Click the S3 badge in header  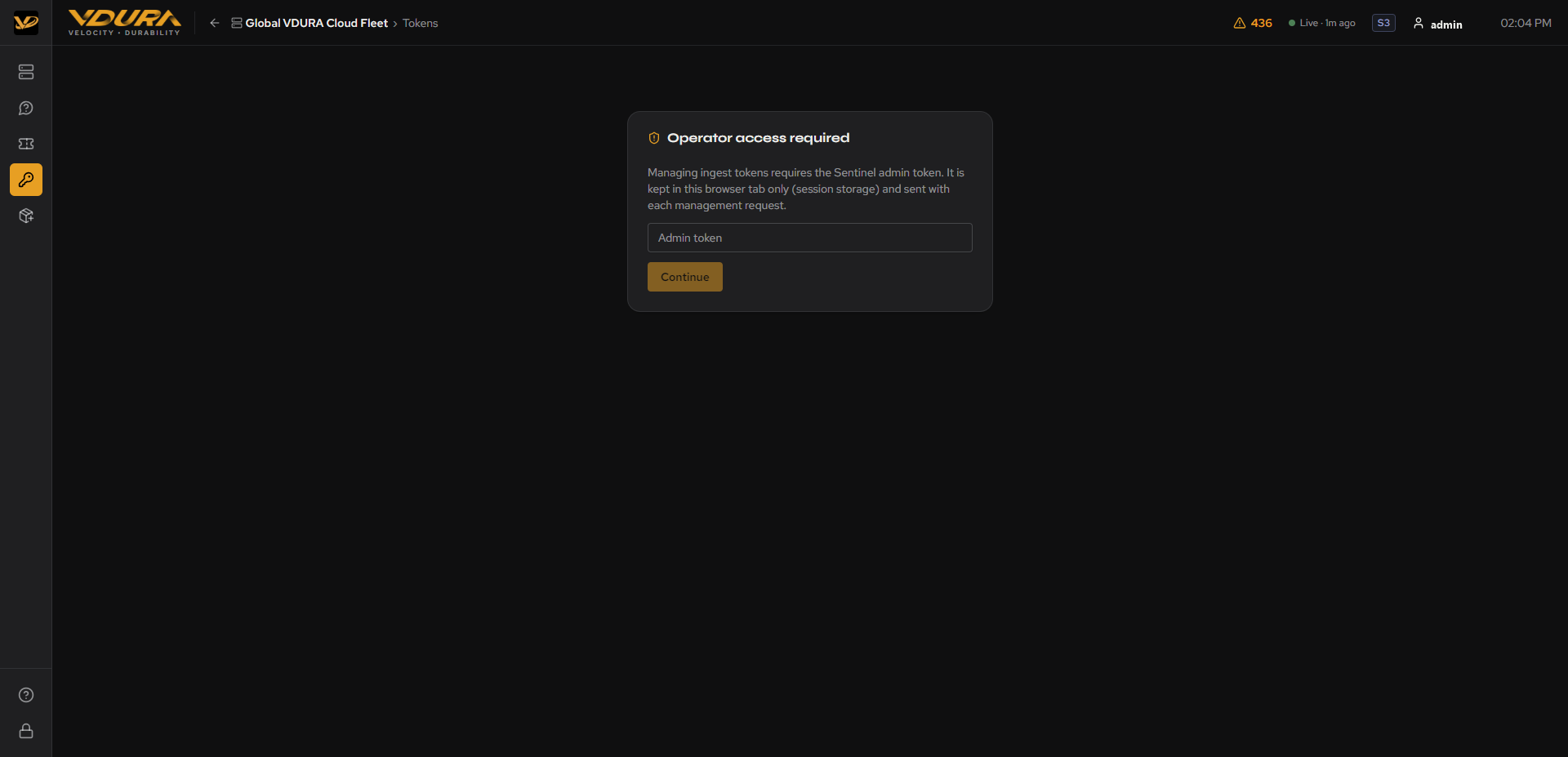coord(1383,23)
